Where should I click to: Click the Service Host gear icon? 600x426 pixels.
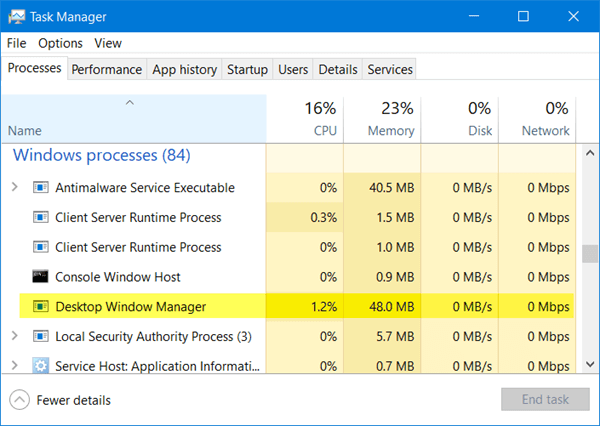click(41, 366)
